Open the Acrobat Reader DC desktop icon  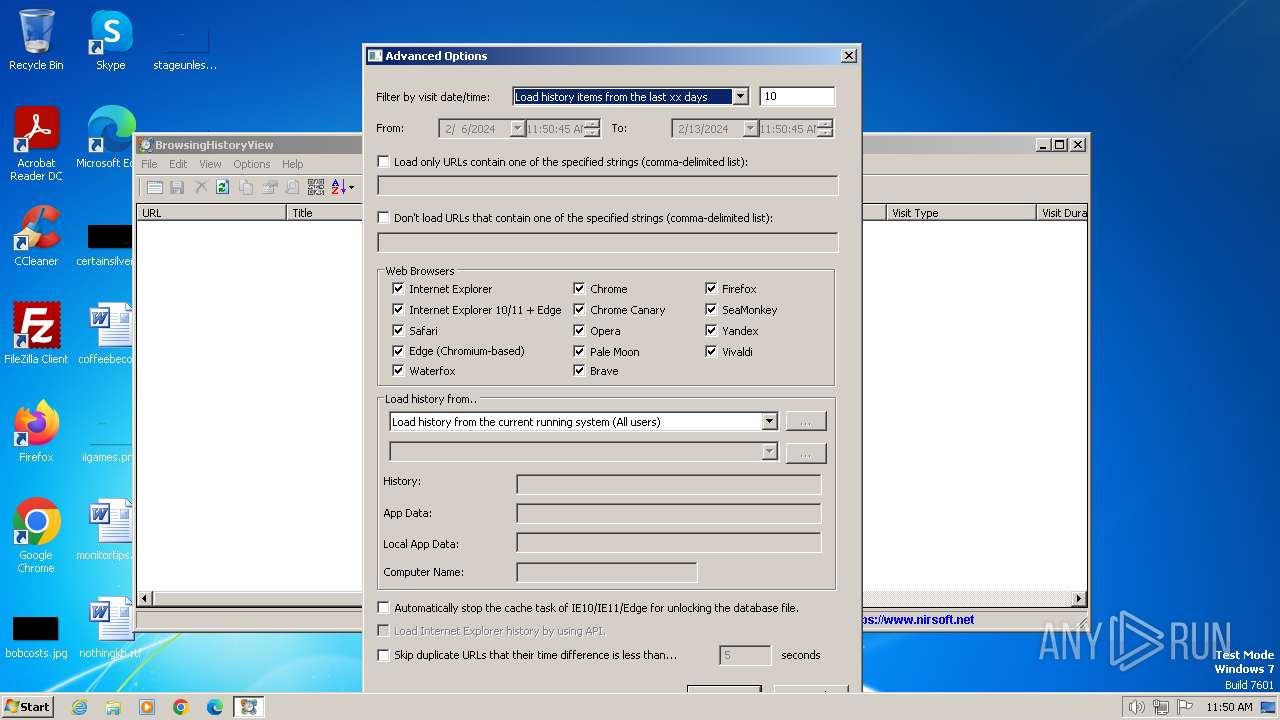(x=36, y=145)
